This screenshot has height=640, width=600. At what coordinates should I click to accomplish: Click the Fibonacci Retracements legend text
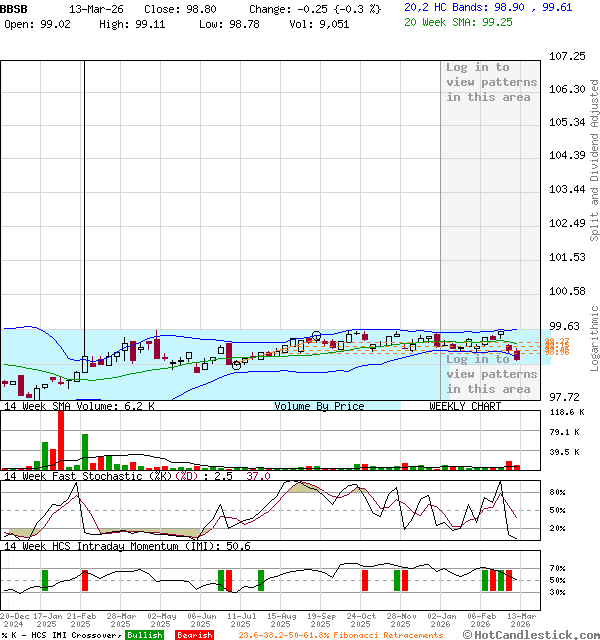click(340, 635)
